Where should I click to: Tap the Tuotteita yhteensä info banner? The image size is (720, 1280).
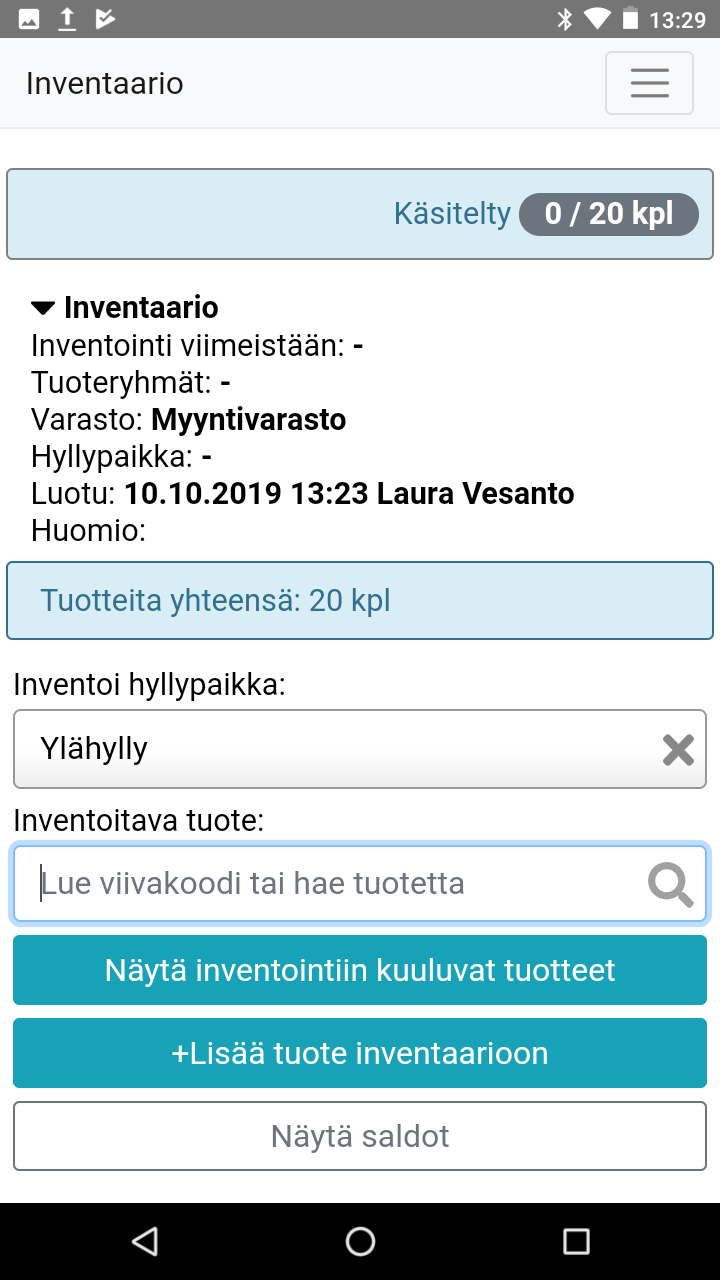click(360, 601)
